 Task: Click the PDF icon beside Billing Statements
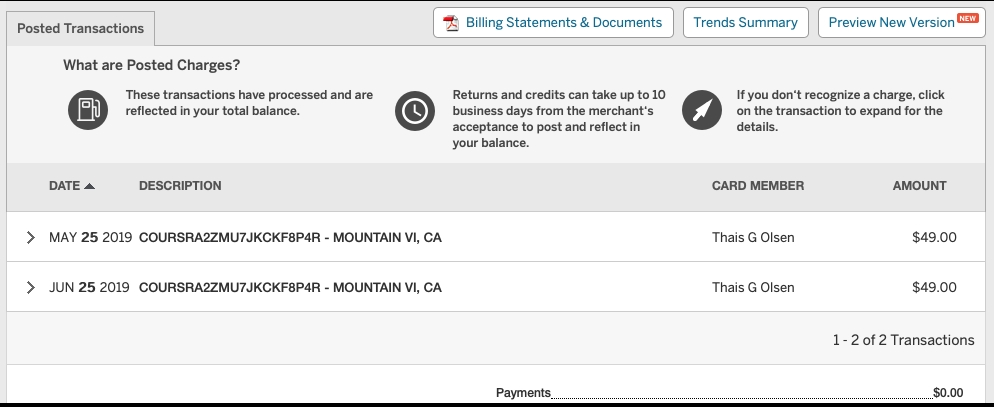[451, 23]
